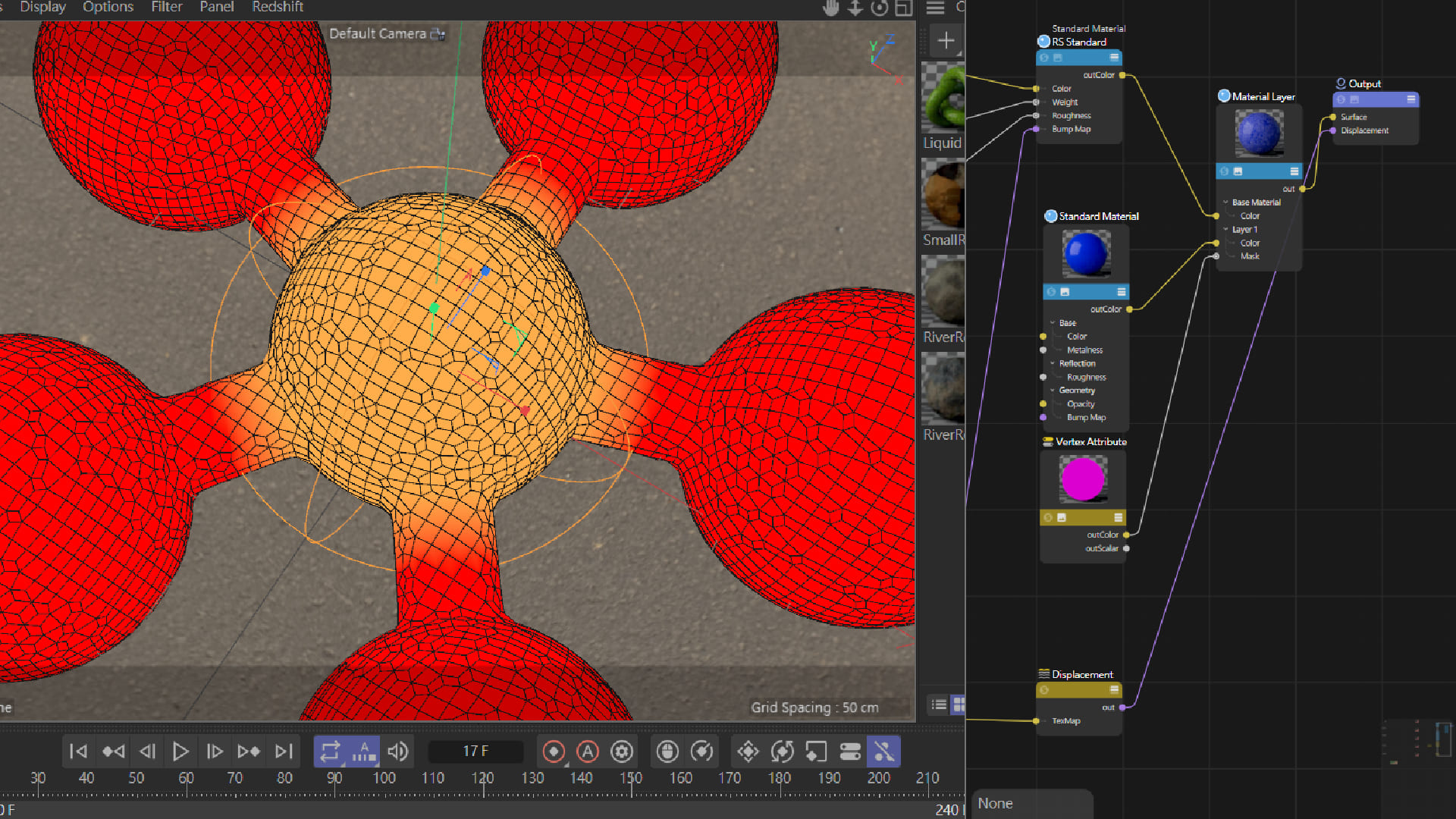The height and width of the screenshot is (819, 1456).
Task: Toggle autokeying button
Action: (x=588, y=752)
